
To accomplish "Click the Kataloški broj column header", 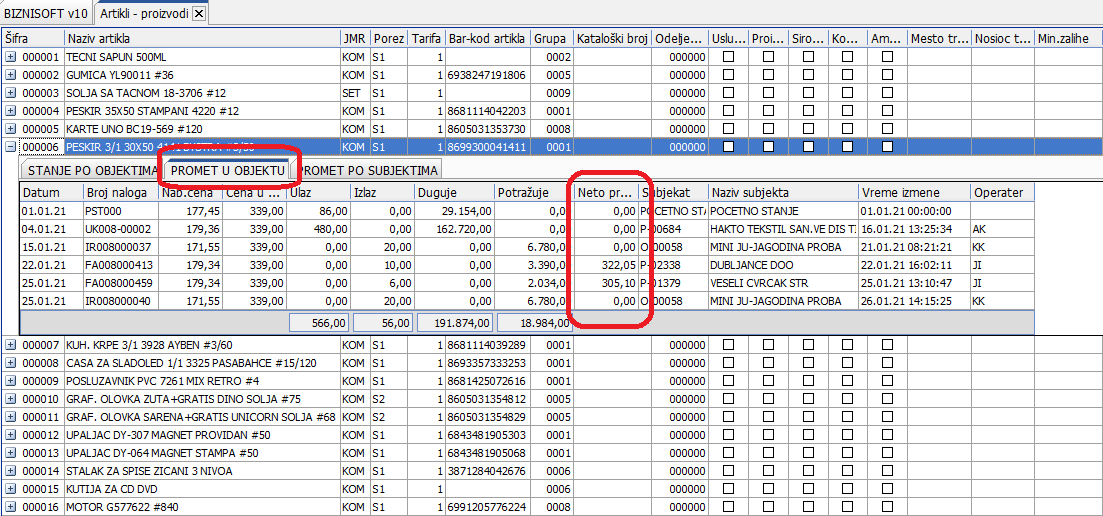I will click(612, 38).
